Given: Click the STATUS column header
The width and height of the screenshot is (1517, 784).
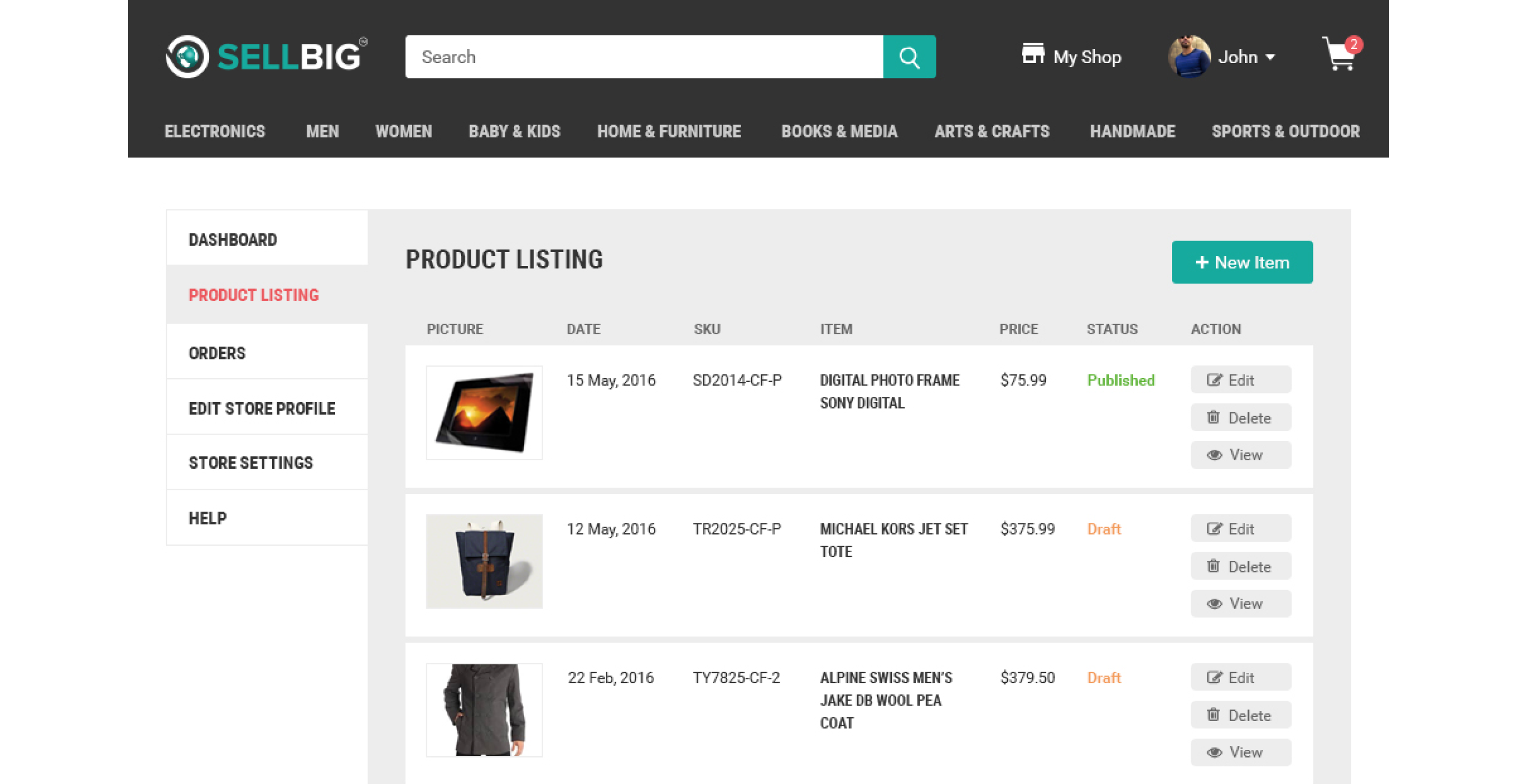Looking at the screenshot, I should (x=1112, y=329).
